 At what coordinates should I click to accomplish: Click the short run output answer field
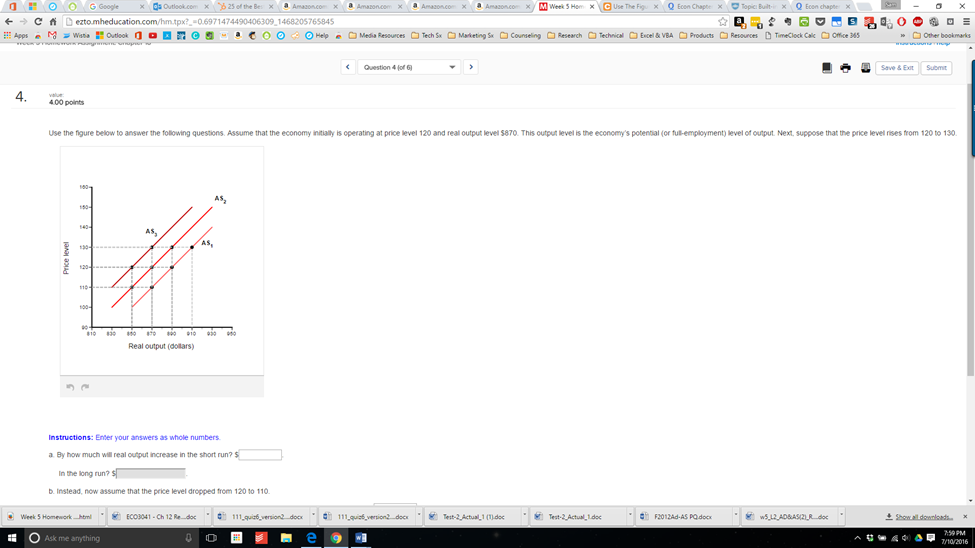coord(260,455)
